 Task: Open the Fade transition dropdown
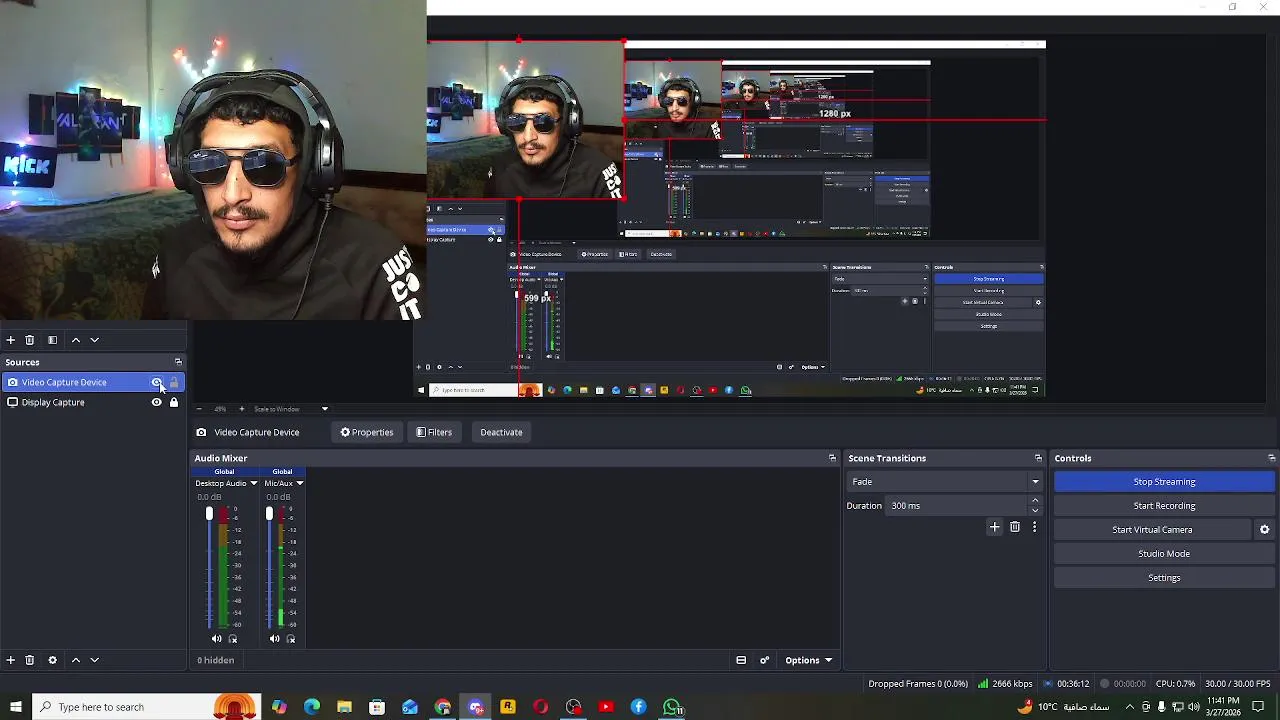point(945,482)
